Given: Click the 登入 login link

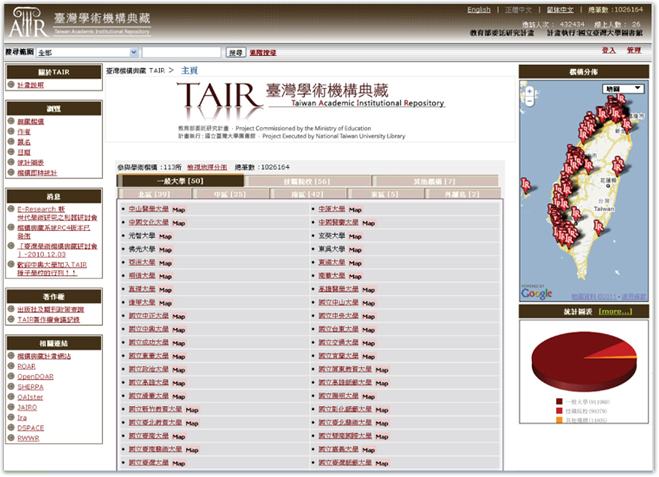Looking at the screenshot, I should (608, 50).
